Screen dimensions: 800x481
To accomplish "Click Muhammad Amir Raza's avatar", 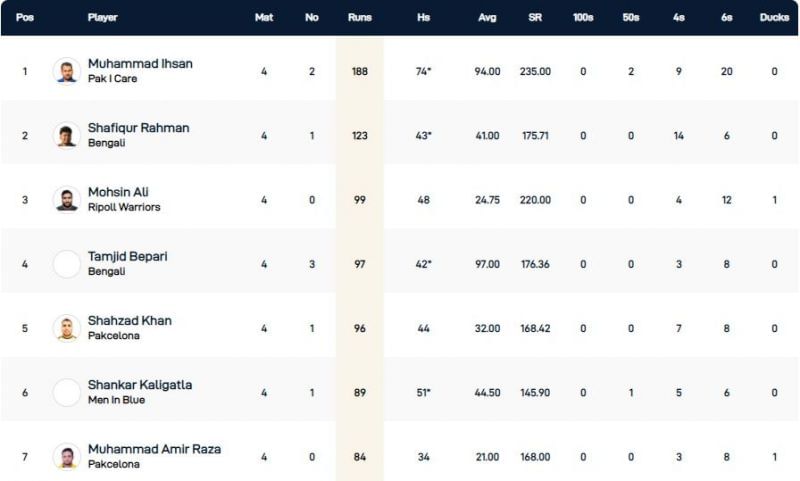I will [x=66, y=456].
